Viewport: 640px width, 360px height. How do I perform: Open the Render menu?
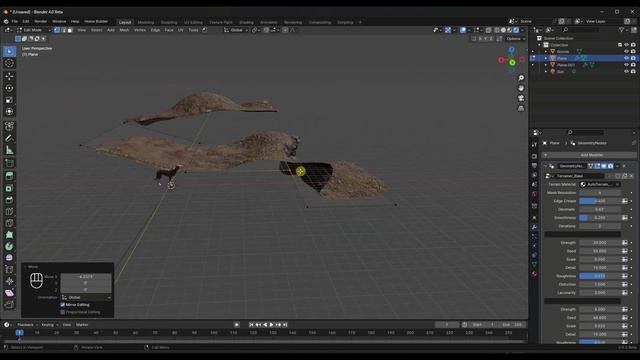(x=40, y=21)
